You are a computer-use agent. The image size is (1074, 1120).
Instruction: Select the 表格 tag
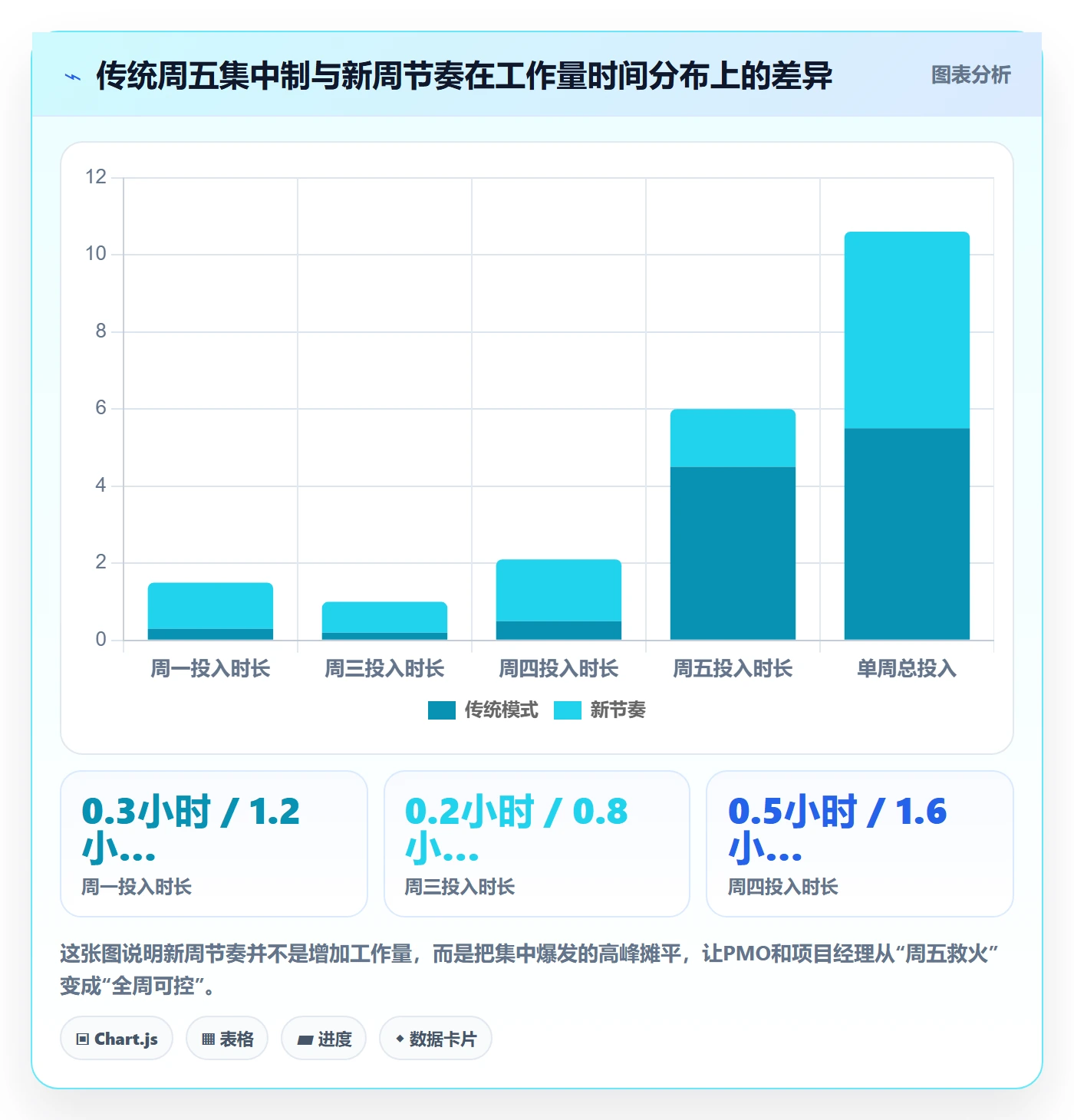(227, 1039)
